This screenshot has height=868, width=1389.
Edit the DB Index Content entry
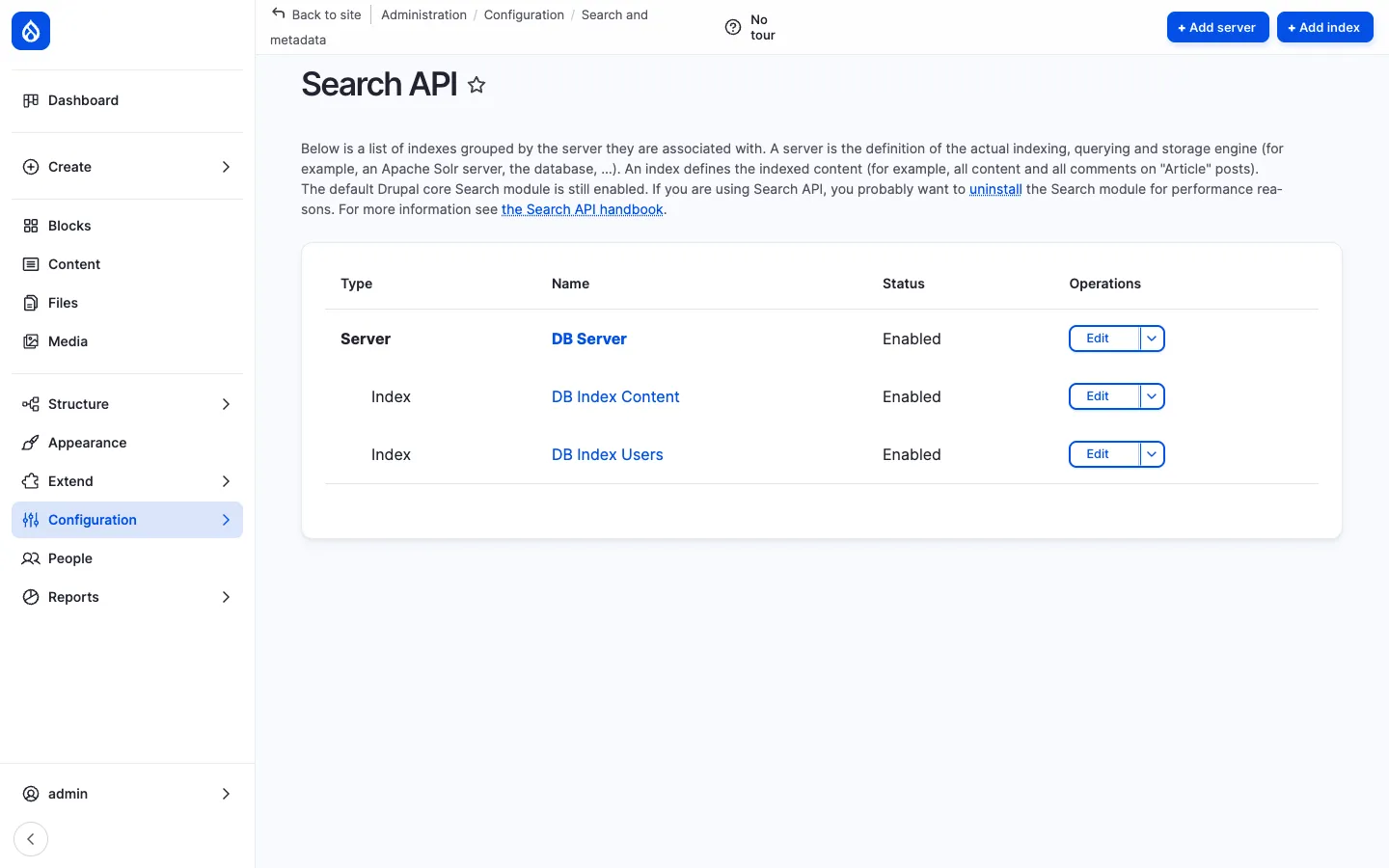tap(1104, 396)
